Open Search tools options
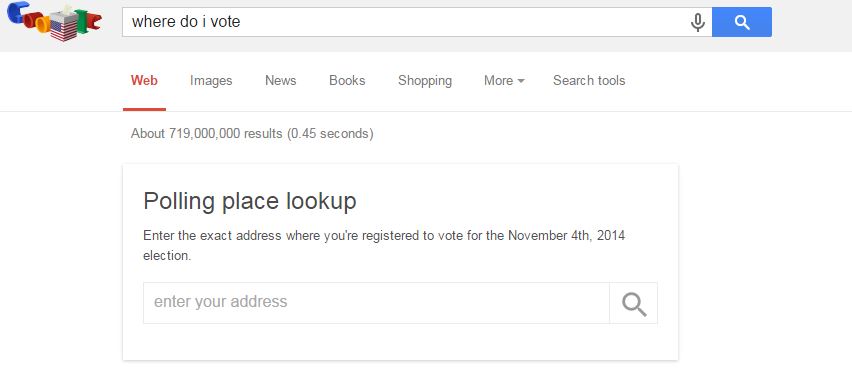Screen dimensions: 852x375 [589, 80]
